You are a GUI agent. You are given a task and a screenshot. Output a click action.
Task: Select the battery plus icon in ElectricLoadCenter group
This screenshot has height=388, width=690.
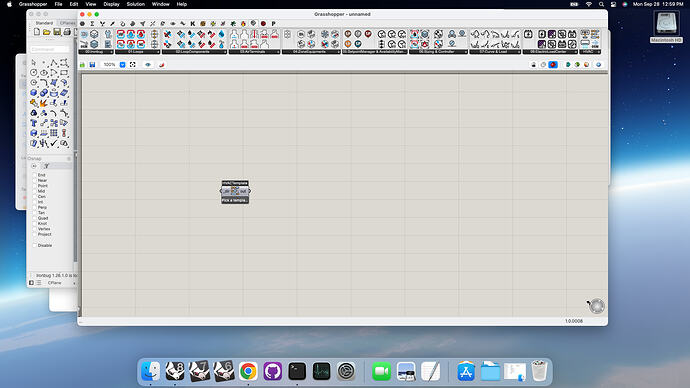tap(528, 34)
